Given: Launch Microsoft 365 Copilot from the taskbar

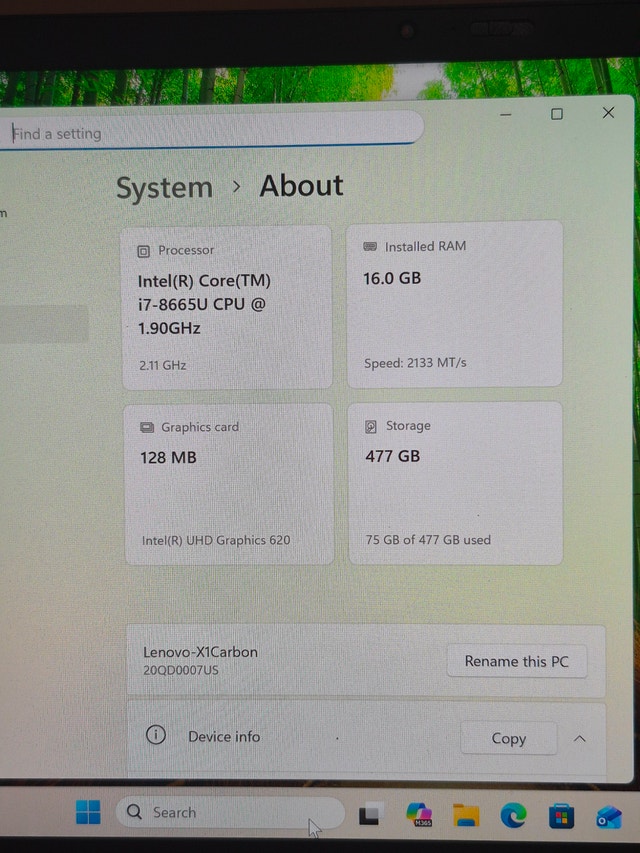Looking at the screenshot, I should (x=419, y=814).
